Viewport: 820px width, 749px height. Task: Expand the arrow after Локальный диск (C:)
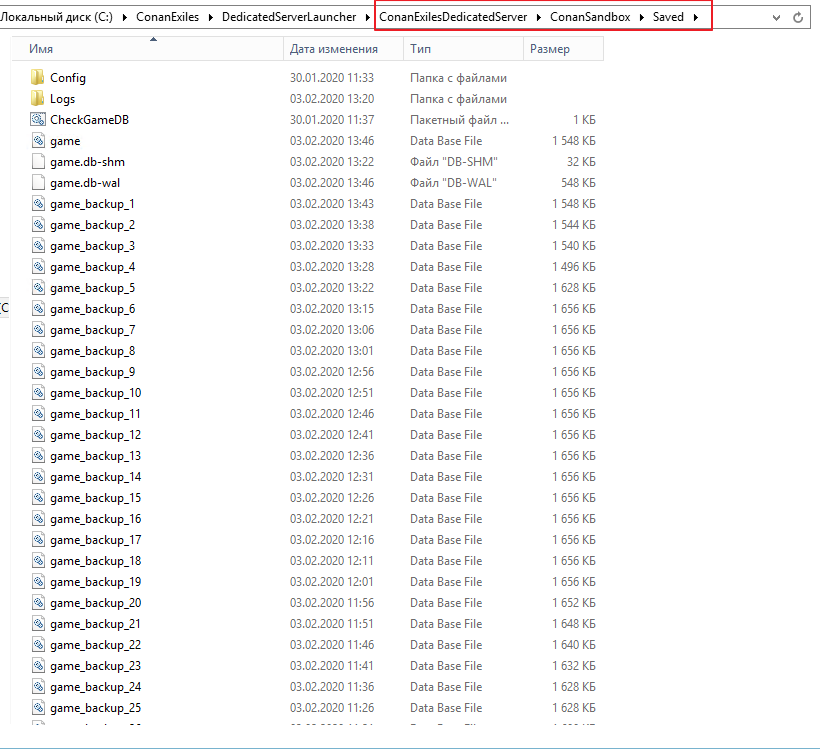click(x=124, y=17)
